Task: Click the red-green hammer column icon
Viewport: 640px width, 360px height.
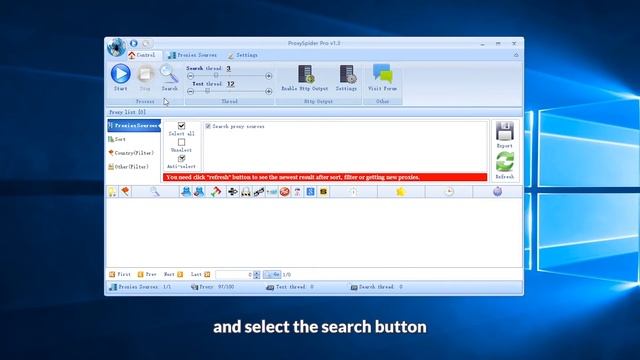Action: point(216,191)
